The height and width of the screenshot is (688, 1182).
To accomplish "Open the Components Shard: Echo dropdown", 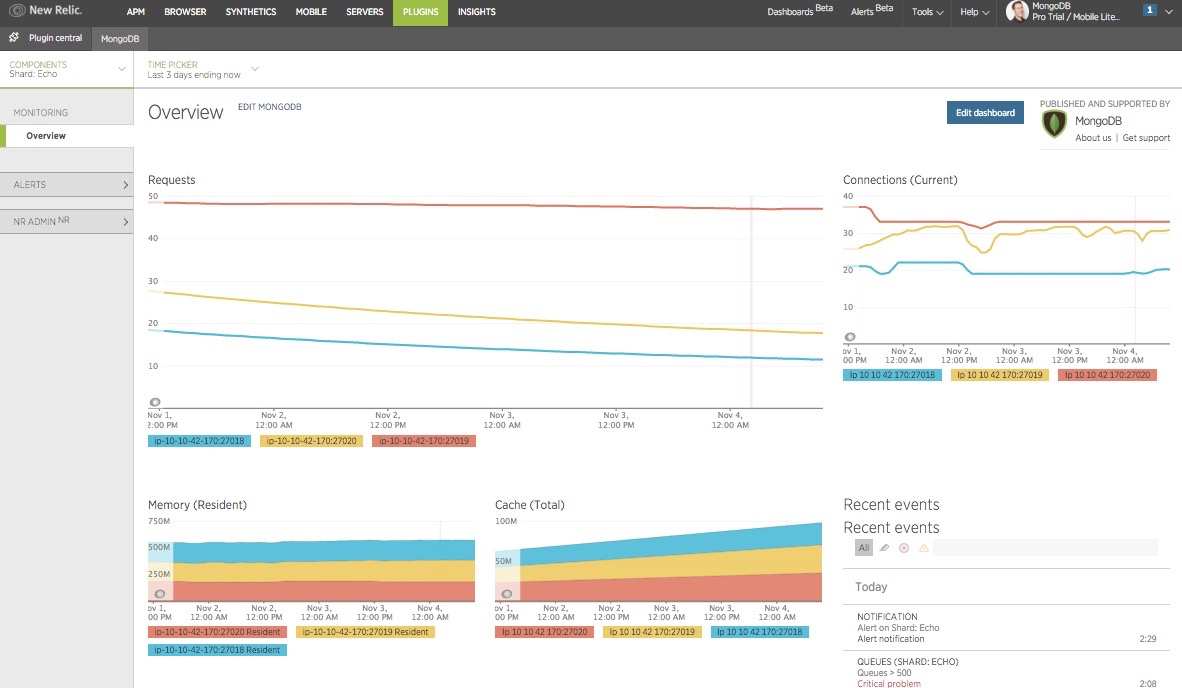I will [x=67, y=69].
